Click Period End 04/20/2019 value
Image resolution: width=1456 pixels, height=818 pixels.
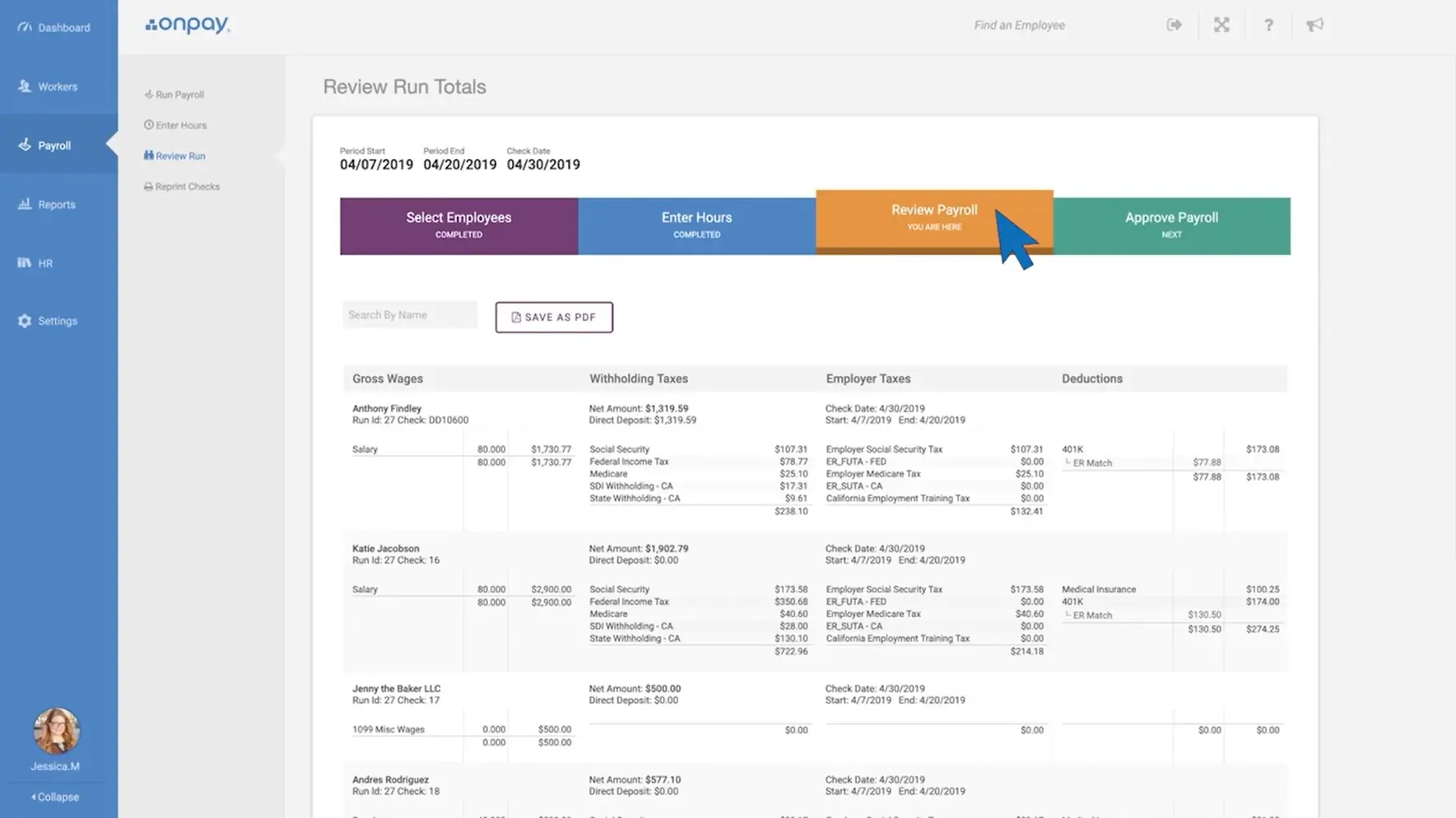[x=460, y=165]
